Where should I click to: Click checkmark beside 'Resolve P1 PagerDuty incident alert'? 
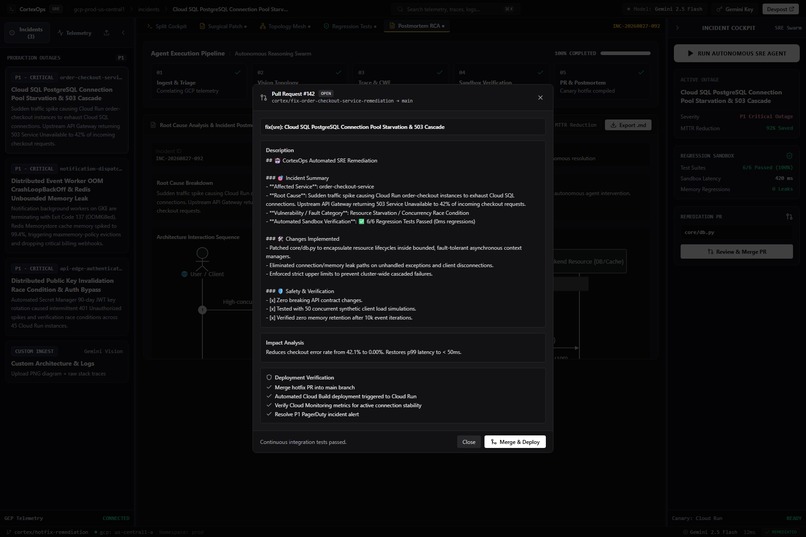tap(269, 414)
